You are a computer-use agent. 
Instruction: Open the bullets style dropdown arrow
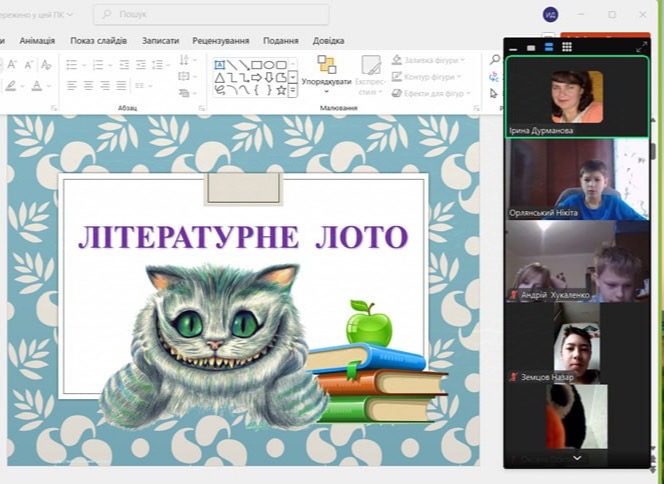[84, 65]
